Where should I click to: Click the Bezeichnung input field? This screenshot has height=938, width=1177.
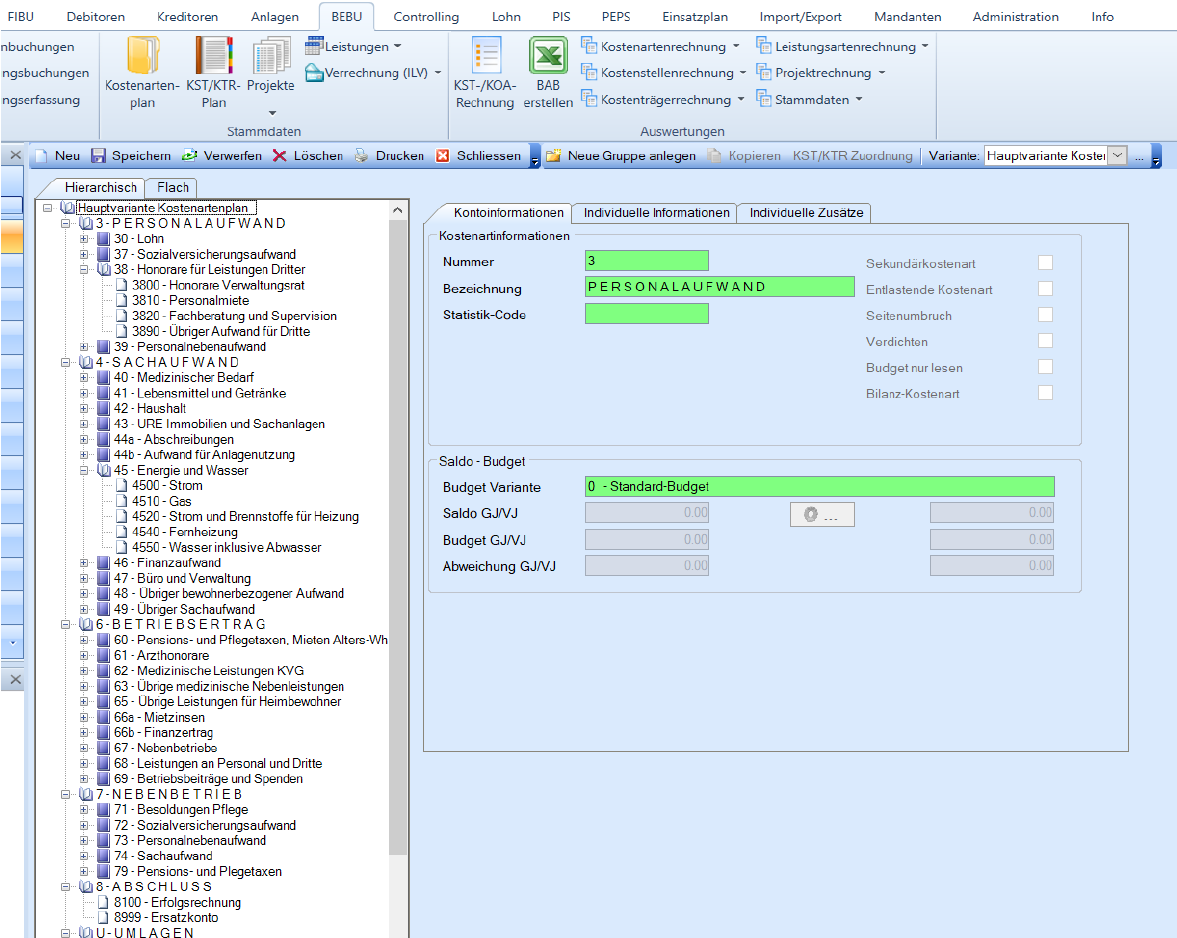tap(719, 288)
